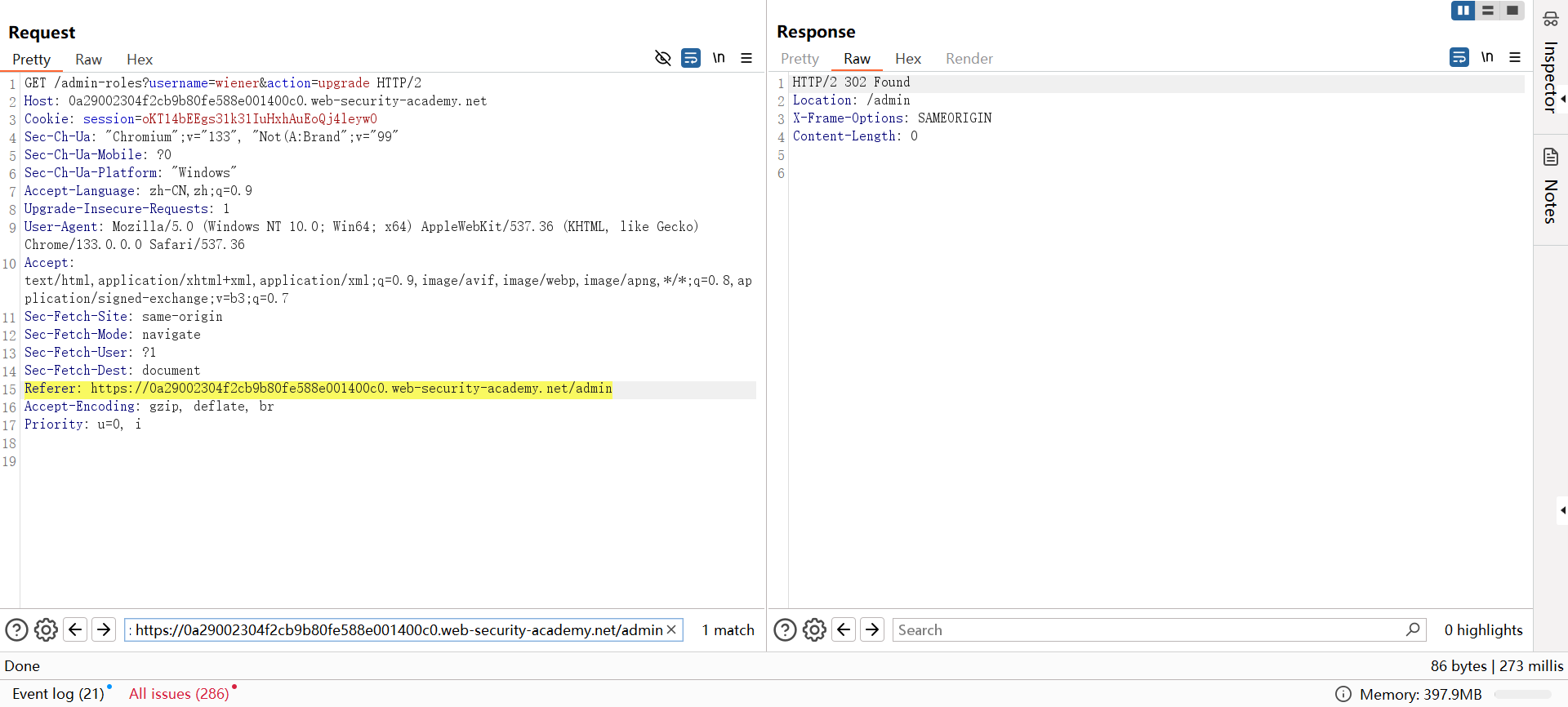The image size is (1568, 707).
Task: Open Request panel hamburger options menu
Action: point(746,58)
